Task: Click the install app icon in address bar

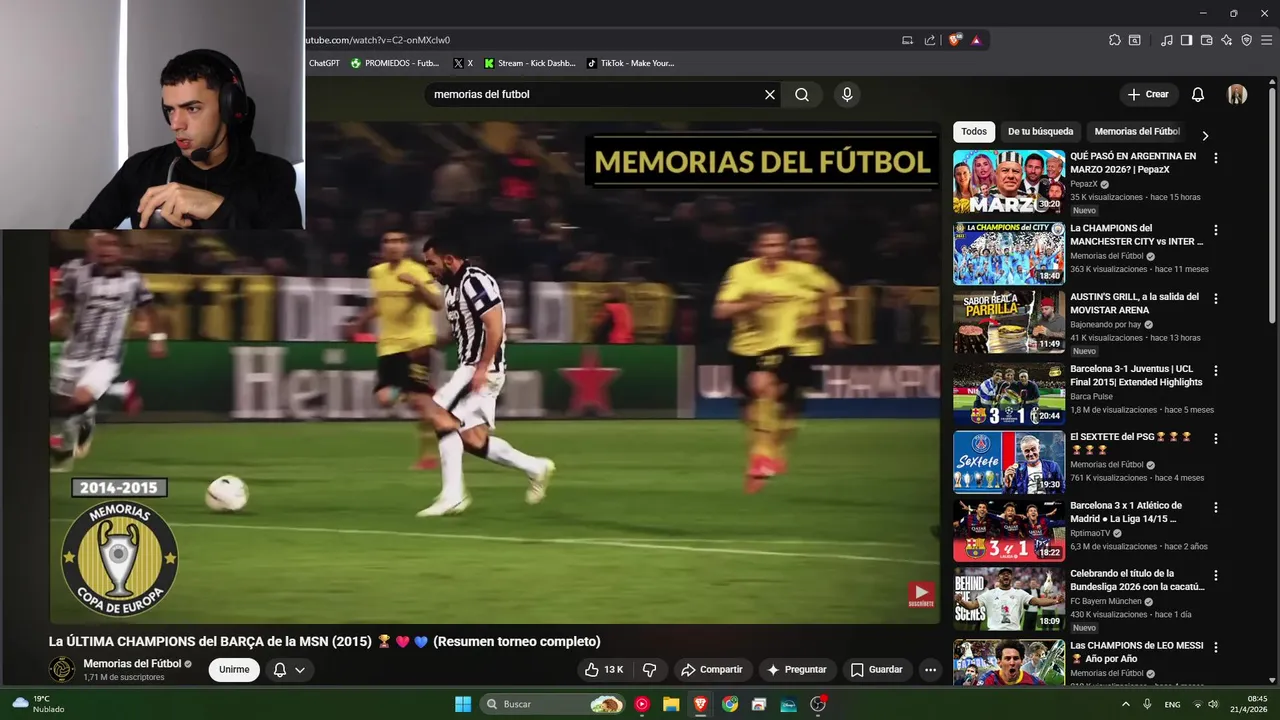Action: (907, 40)
